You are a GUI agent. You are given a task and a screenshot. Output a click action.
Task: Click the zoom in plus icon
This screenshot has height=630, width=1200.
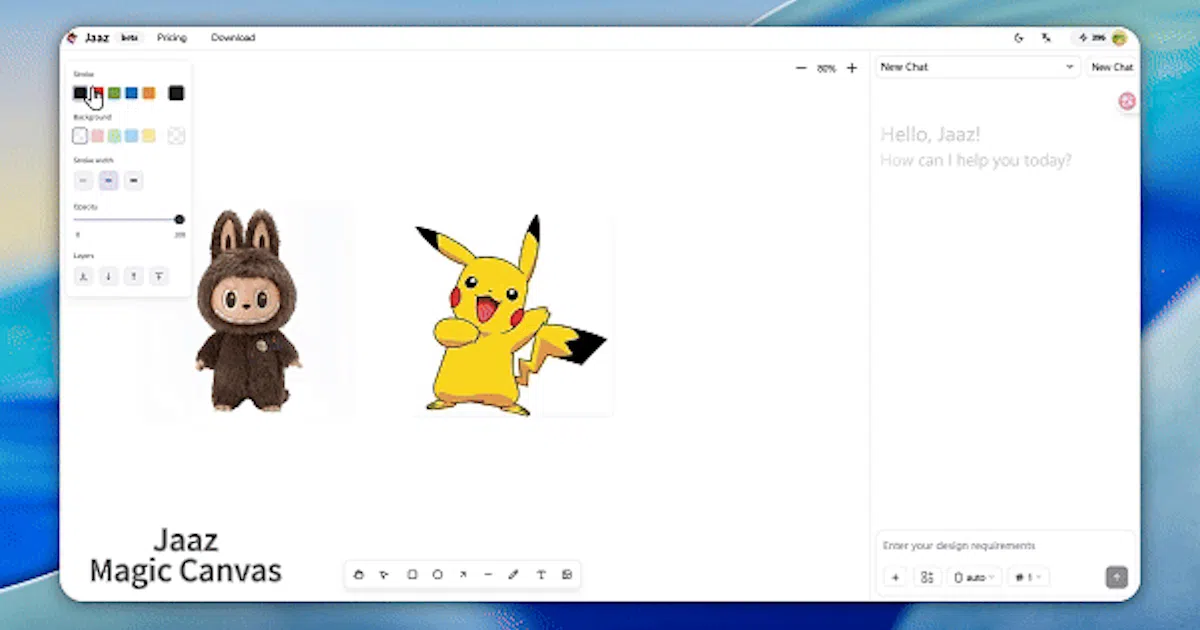[x=852, y=68]
